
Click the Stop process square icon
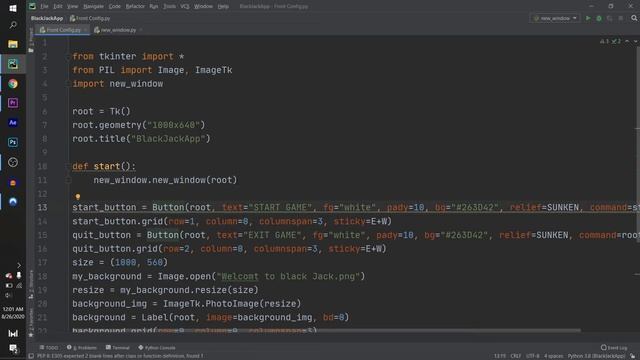(620, 18)
